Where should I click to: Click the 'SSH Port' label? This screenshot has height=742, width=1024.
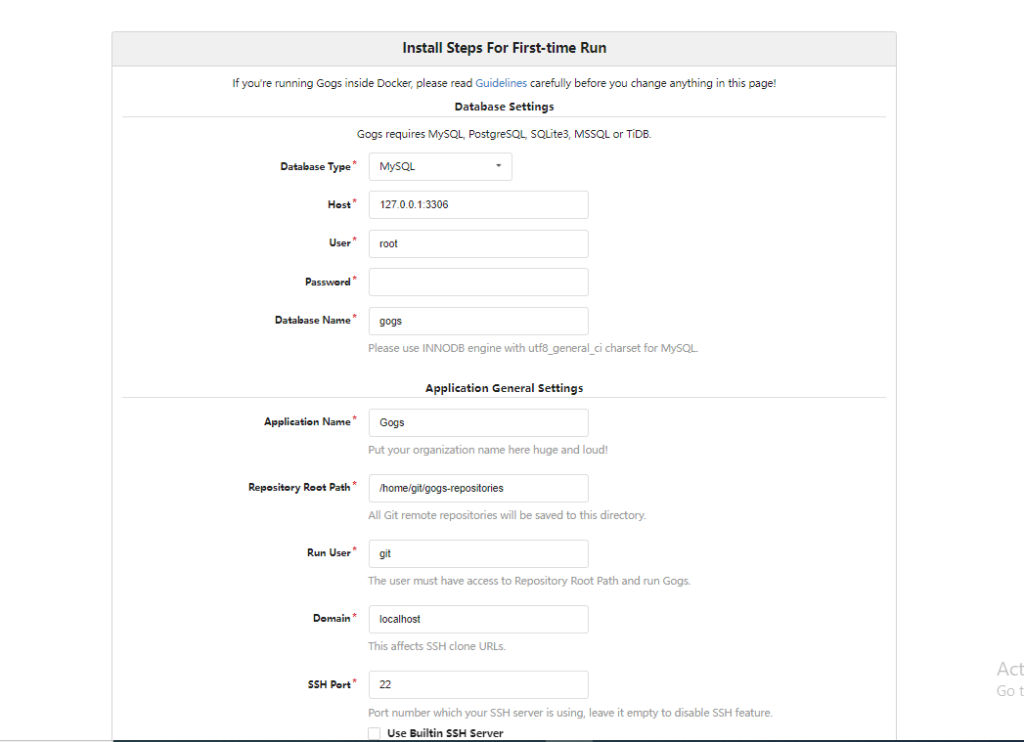329,685
